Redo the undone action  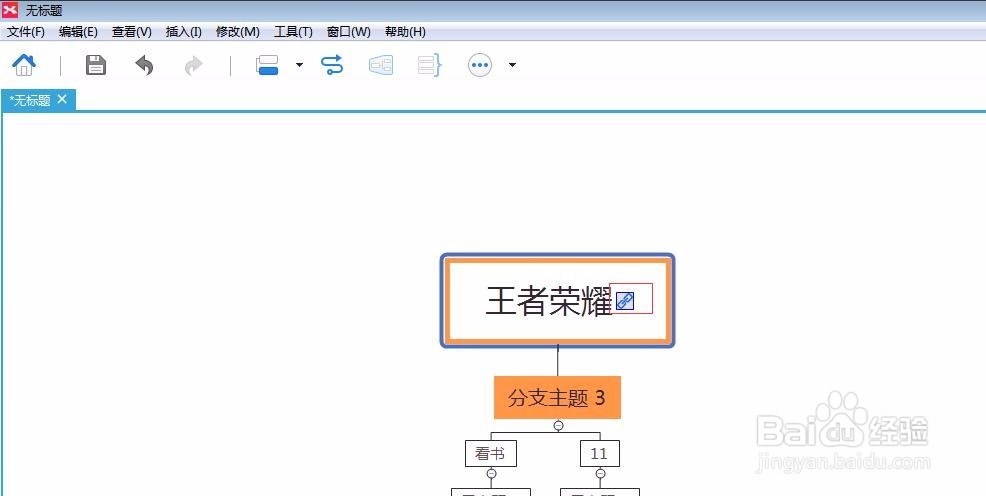pos(194,65)
